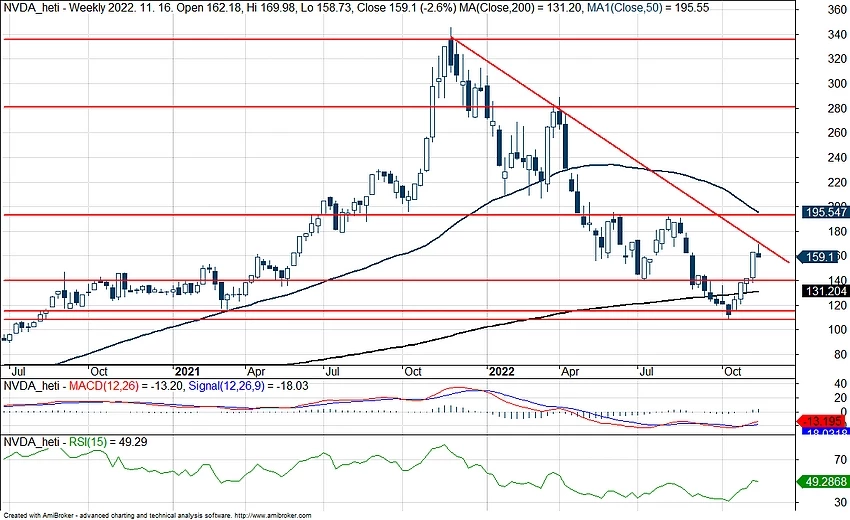Click the 280 price axis label
Screen dimensions: 850x520
838,108
